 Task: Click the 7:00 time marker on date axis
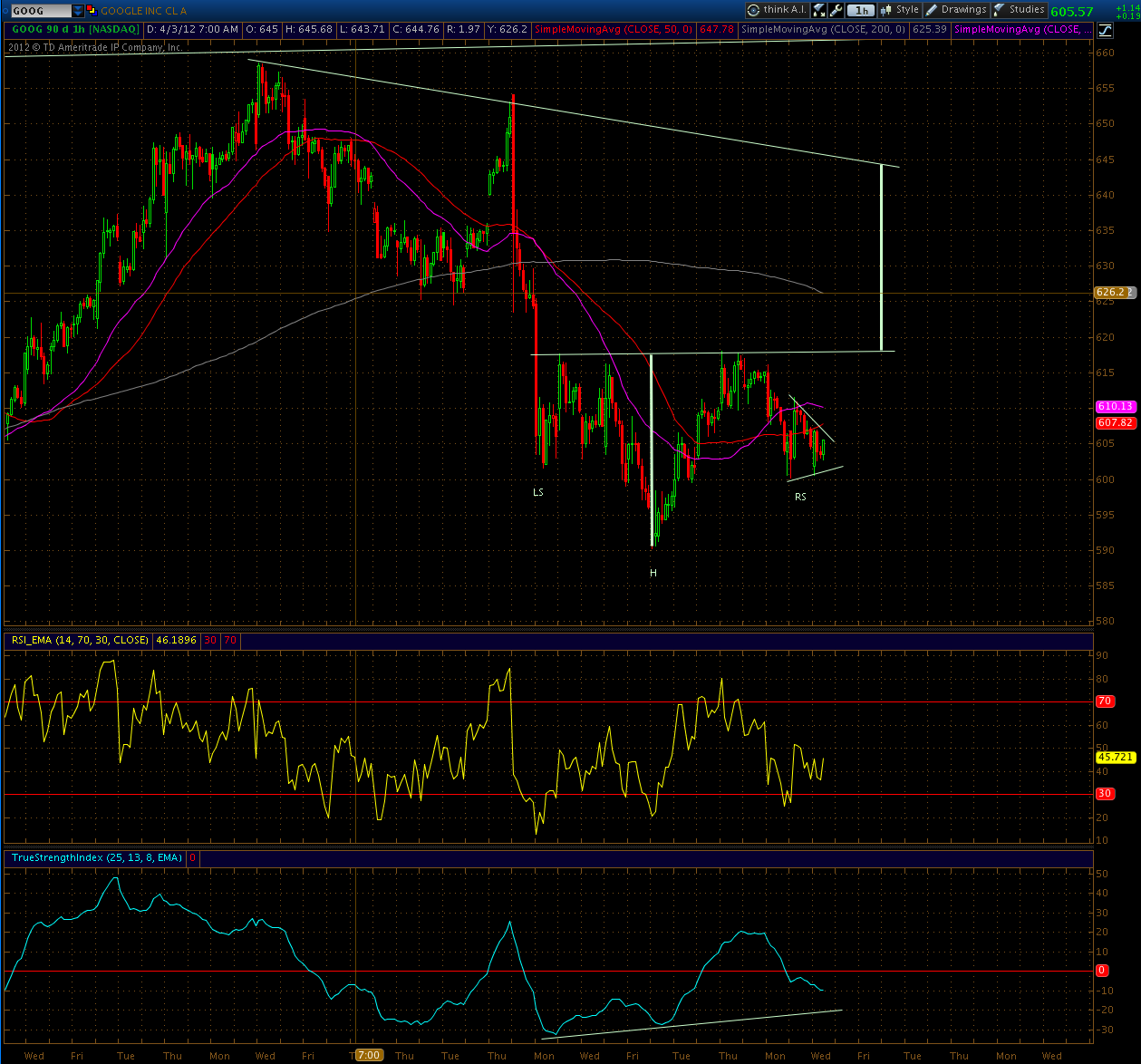pyautogui.click(x=369, y=1055)
